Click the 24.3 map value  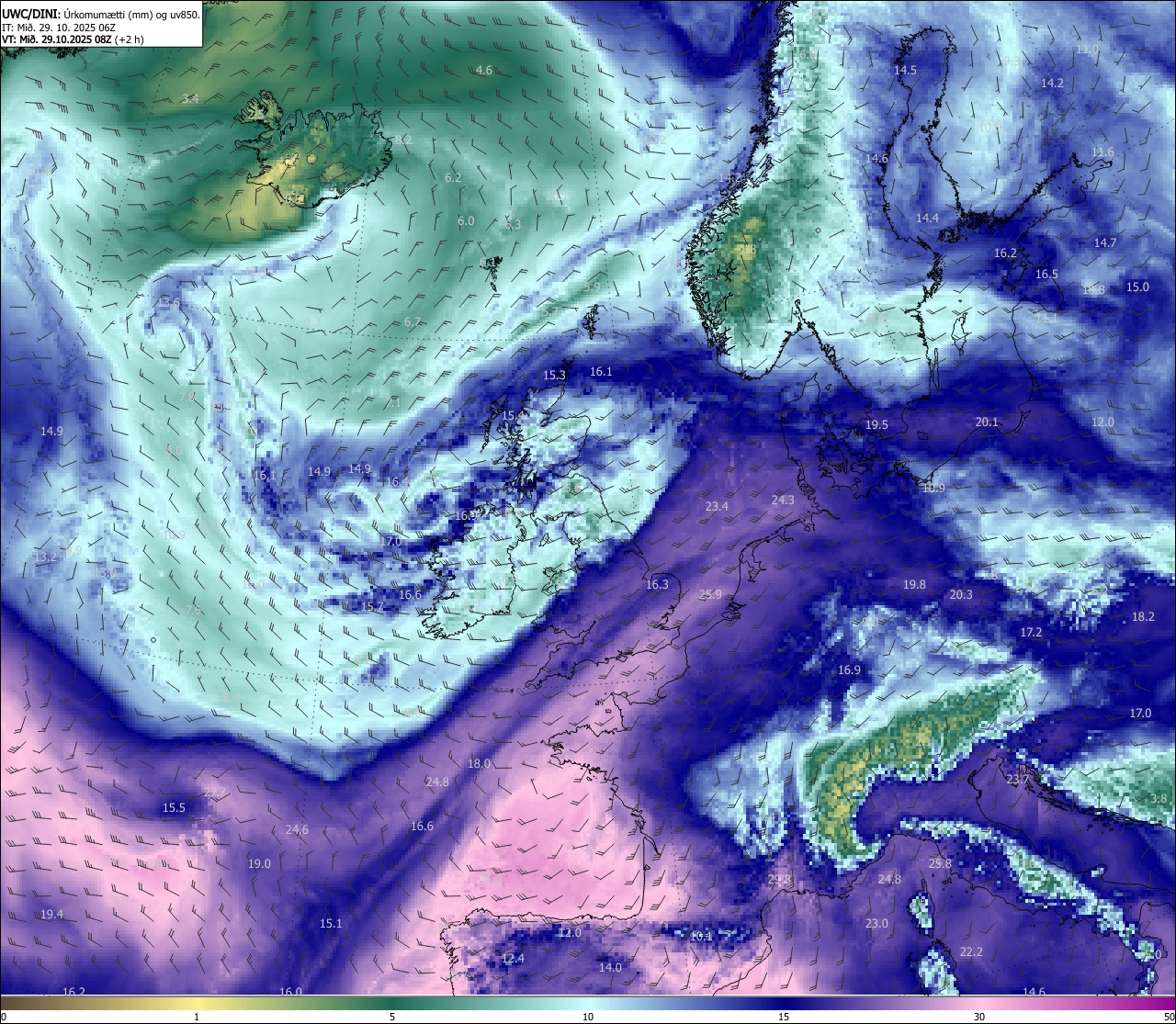(783, 501)
